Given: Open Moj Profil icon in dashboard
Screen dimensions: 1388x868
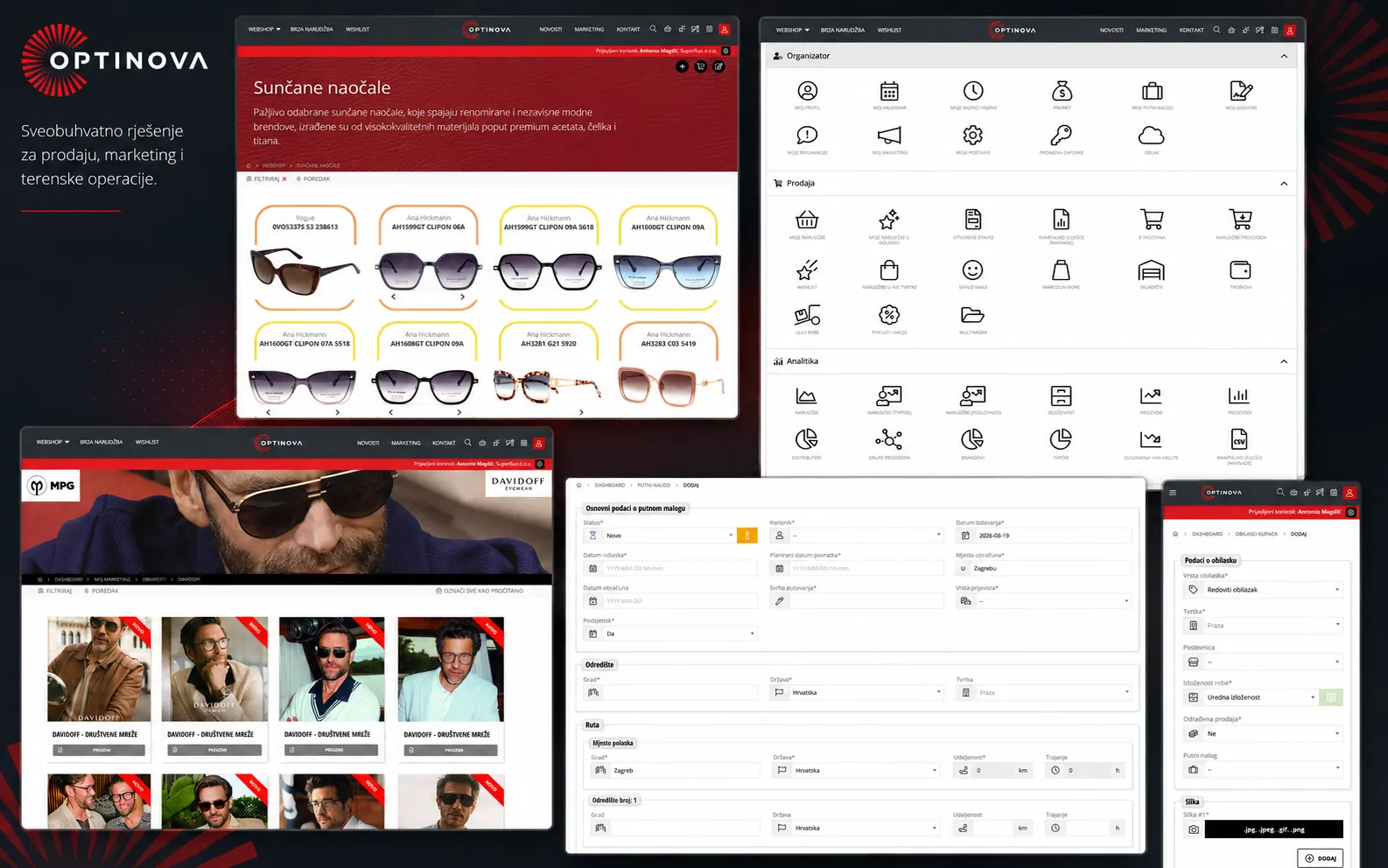Looking at the screenshot, I should [x=807, y=91].
